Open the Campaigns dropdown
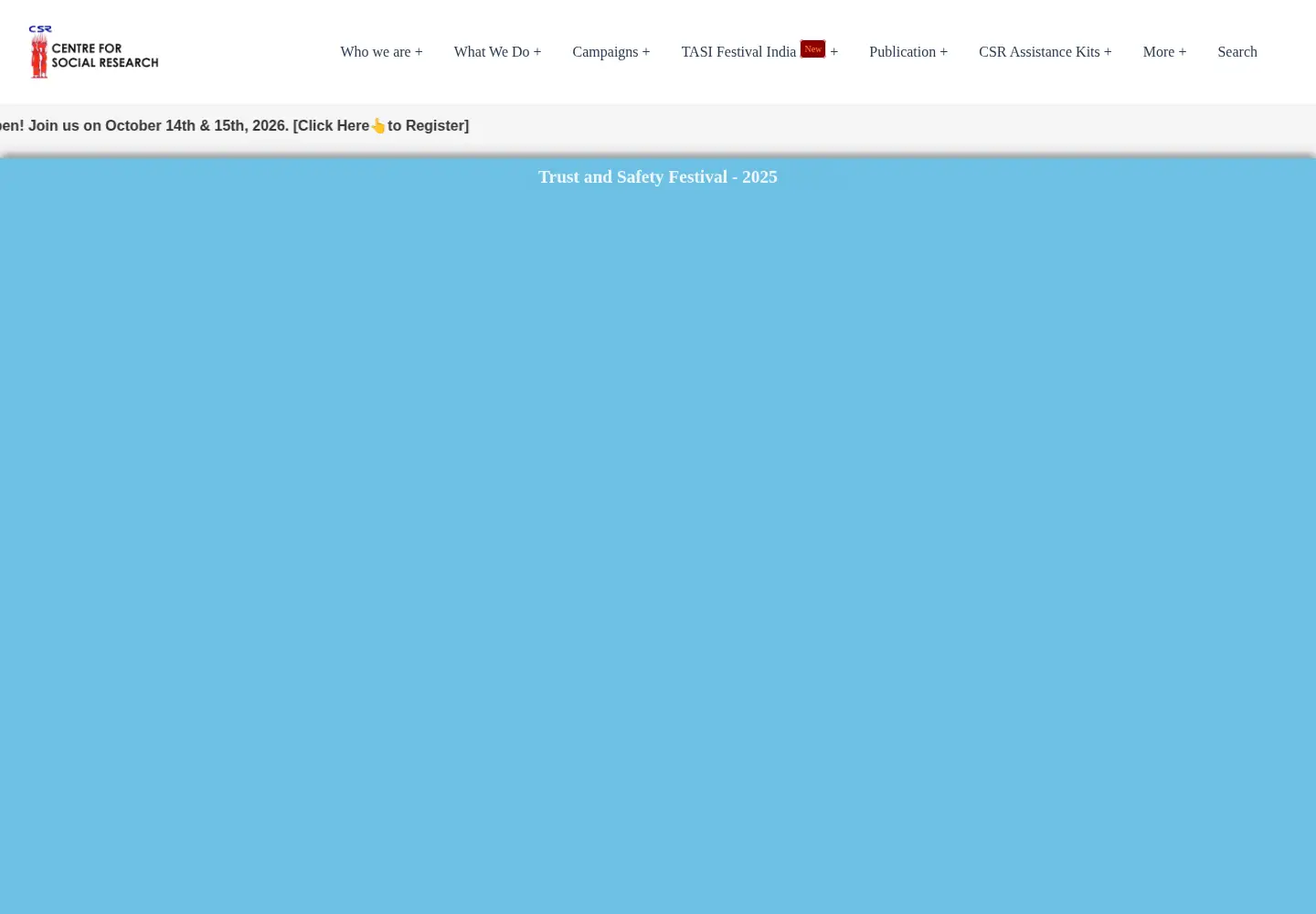 click(610, 52)
